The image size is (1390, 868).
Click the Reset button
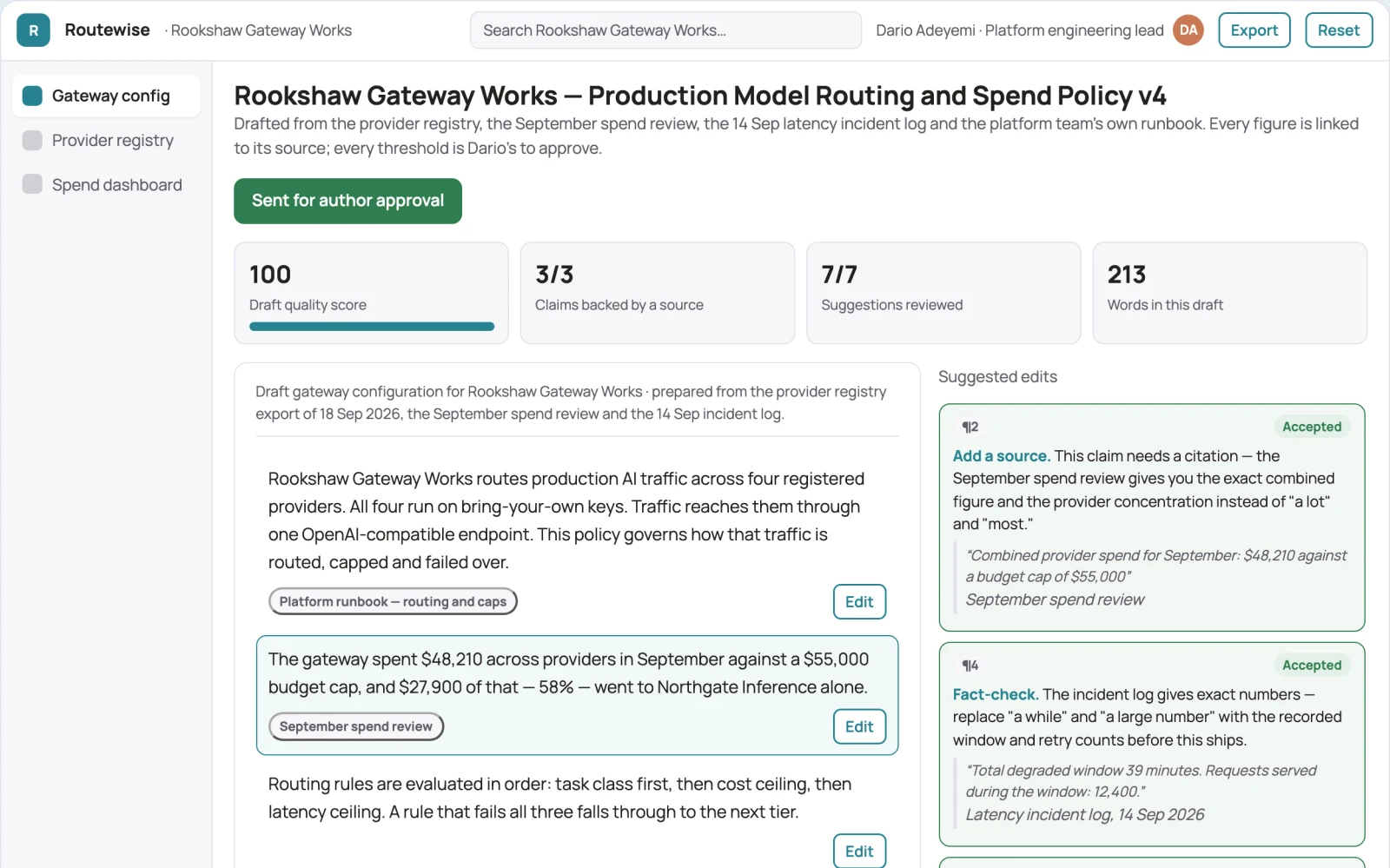(x=1338, y=30)
